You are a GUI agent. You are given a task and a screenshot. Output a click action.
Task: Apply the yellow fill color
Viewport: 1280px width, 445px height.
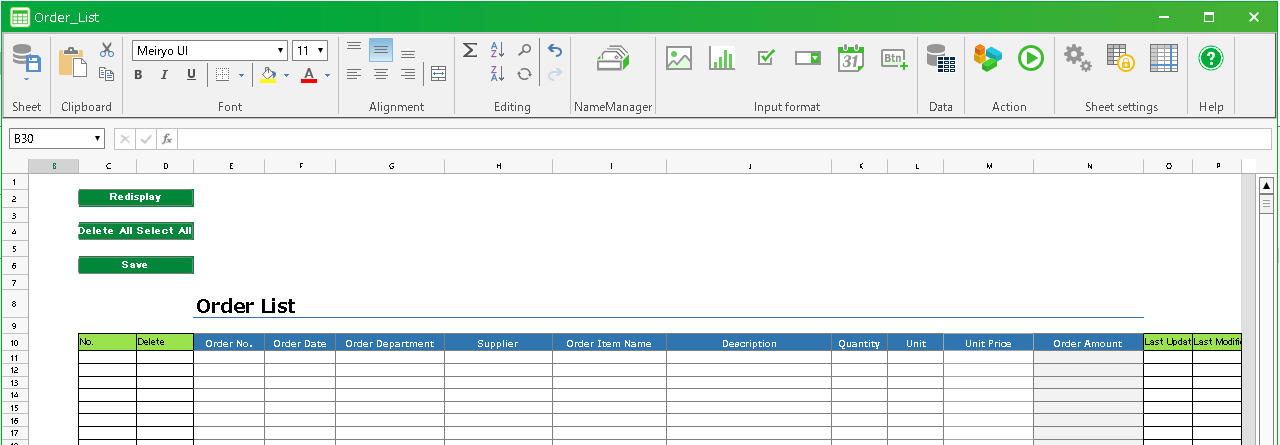point(267,75)
